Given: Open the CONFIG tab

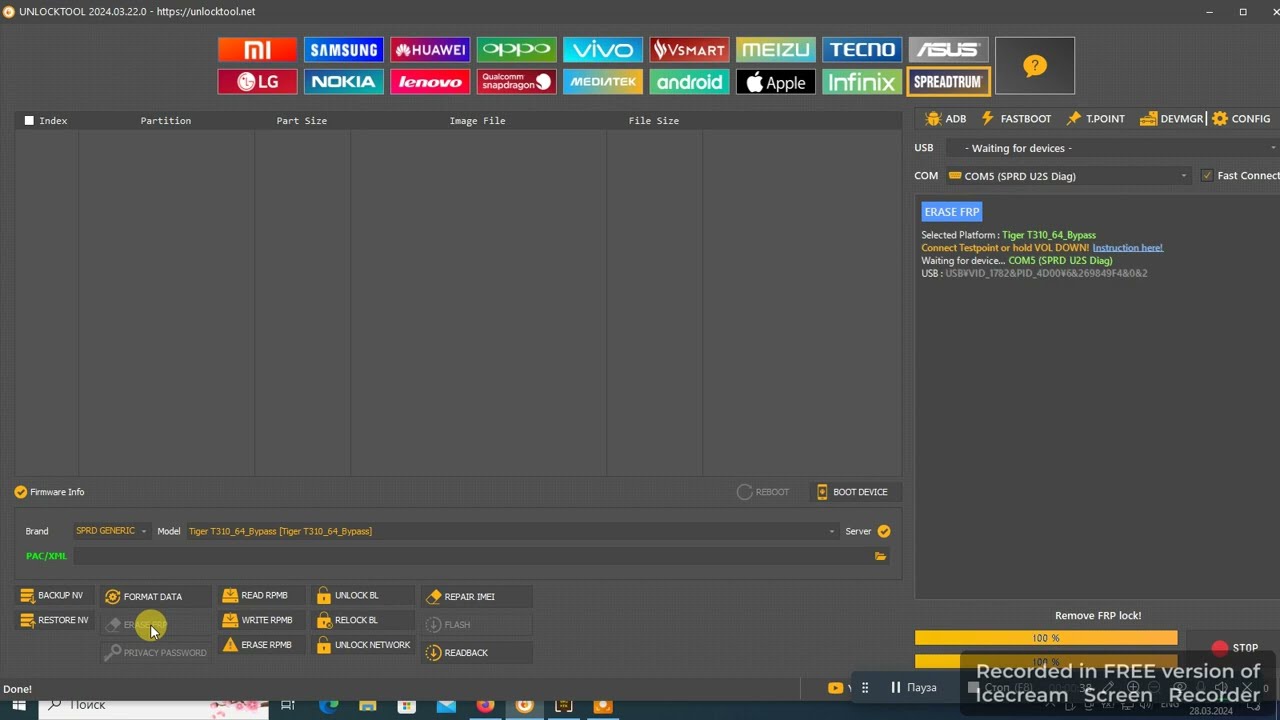Looking at the screenshot, I should pos(1240,119).
